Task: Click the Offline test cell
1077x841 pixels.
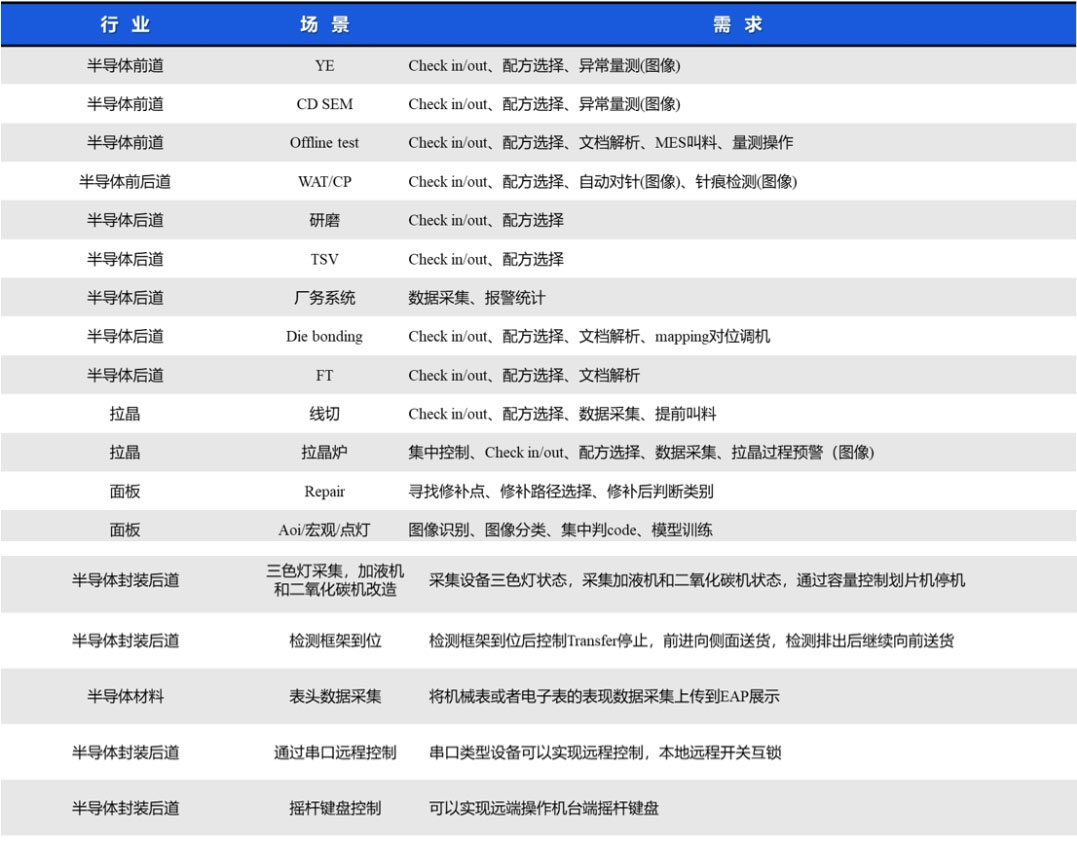Action: point(325,143)
